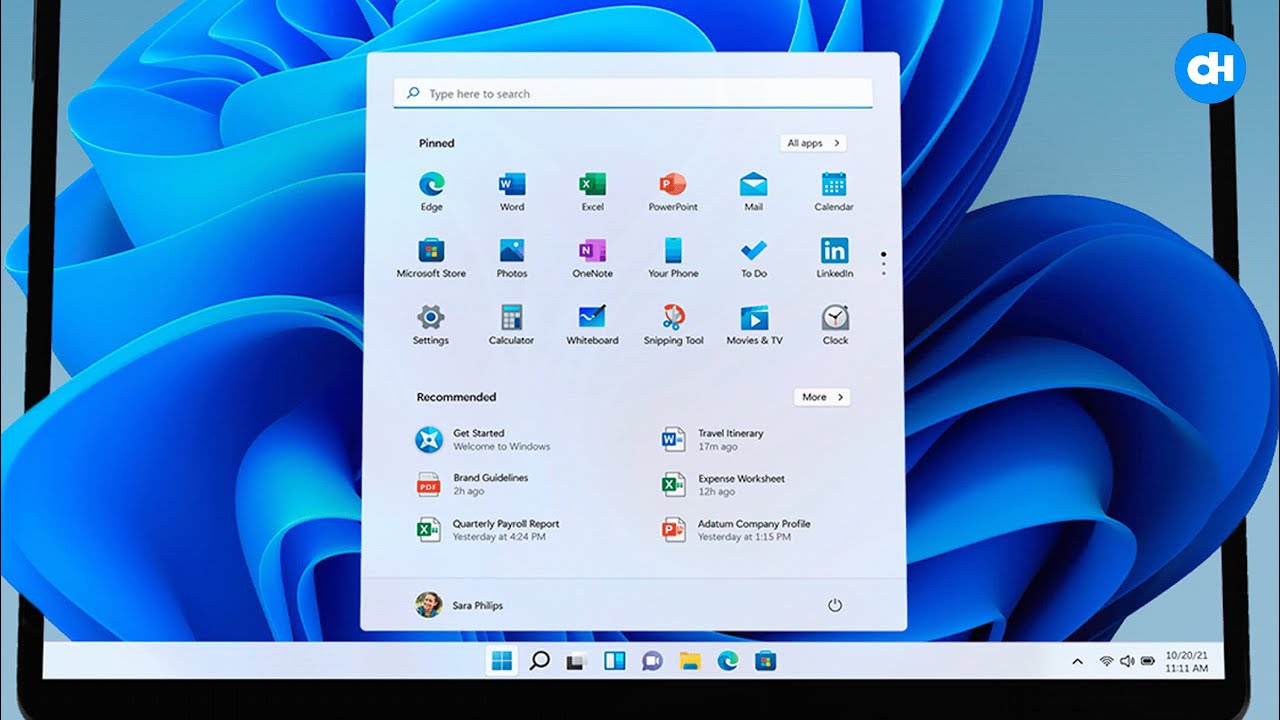Open the date and time flyout

pos(1185,661)
